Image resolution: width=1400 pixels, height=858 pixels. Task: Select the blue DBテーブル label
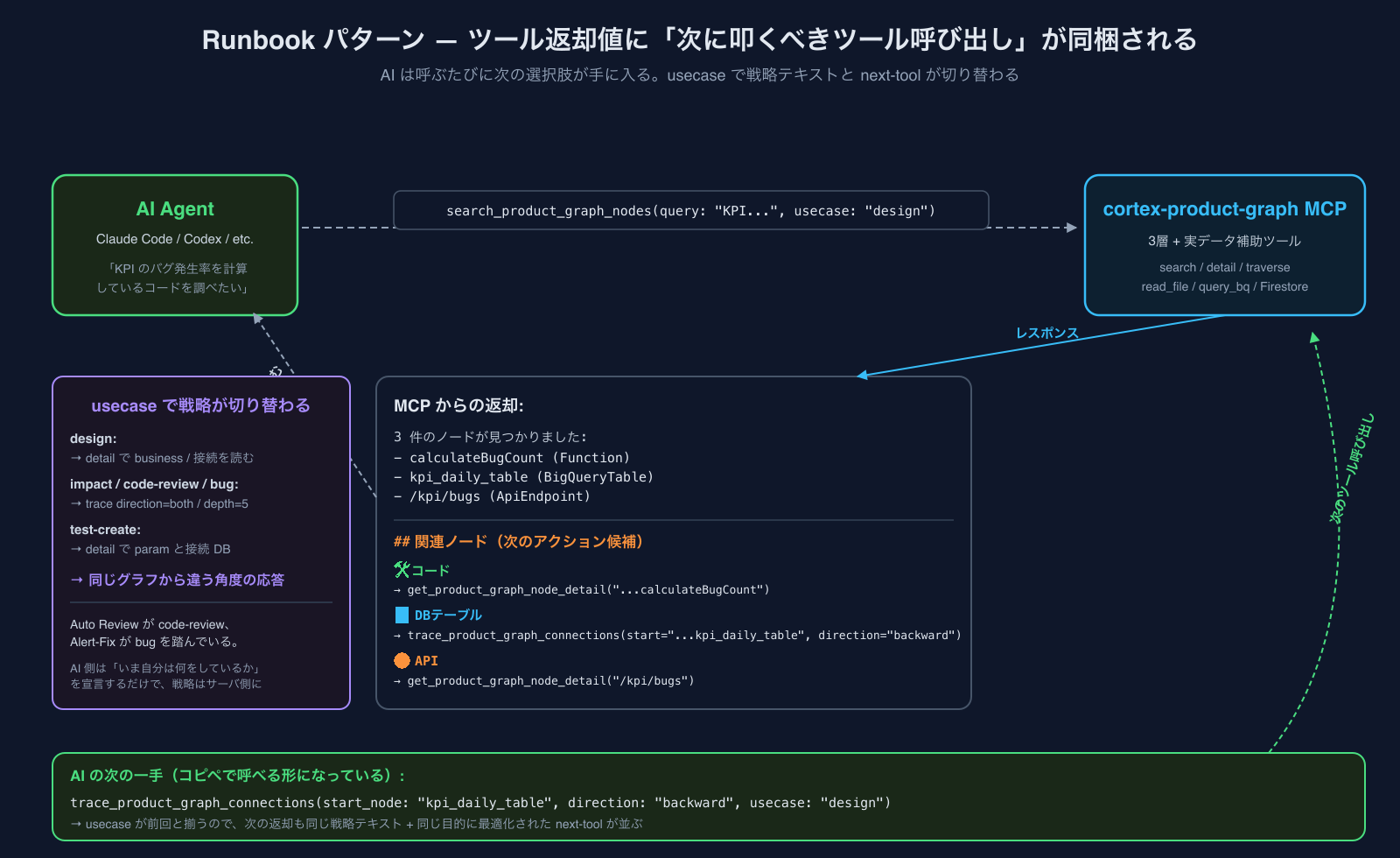click(448, 615)
